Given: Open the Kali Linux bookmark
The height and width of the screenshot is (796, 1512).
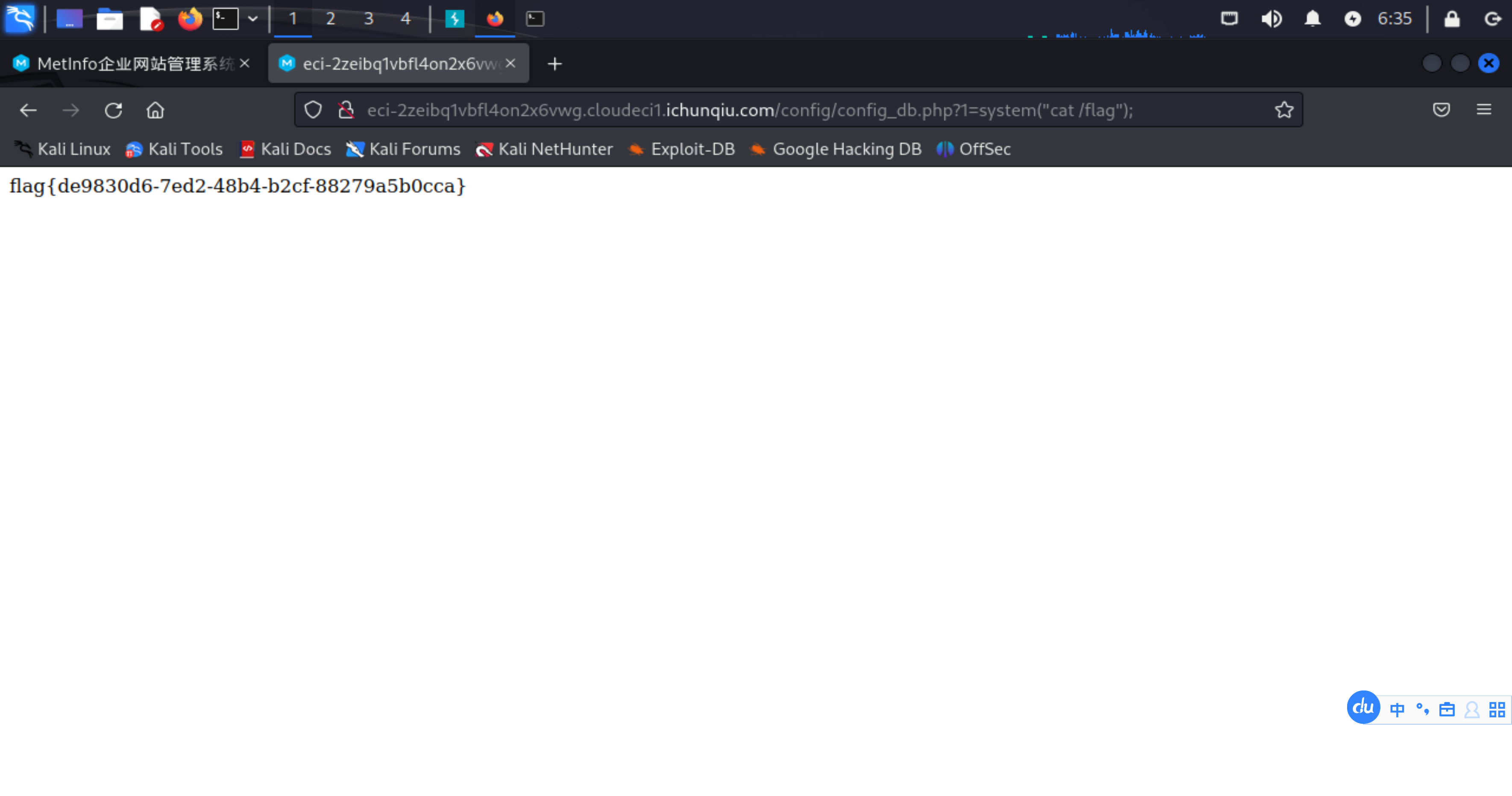Looking at the screenshot, I should click(x=62, y=149).
